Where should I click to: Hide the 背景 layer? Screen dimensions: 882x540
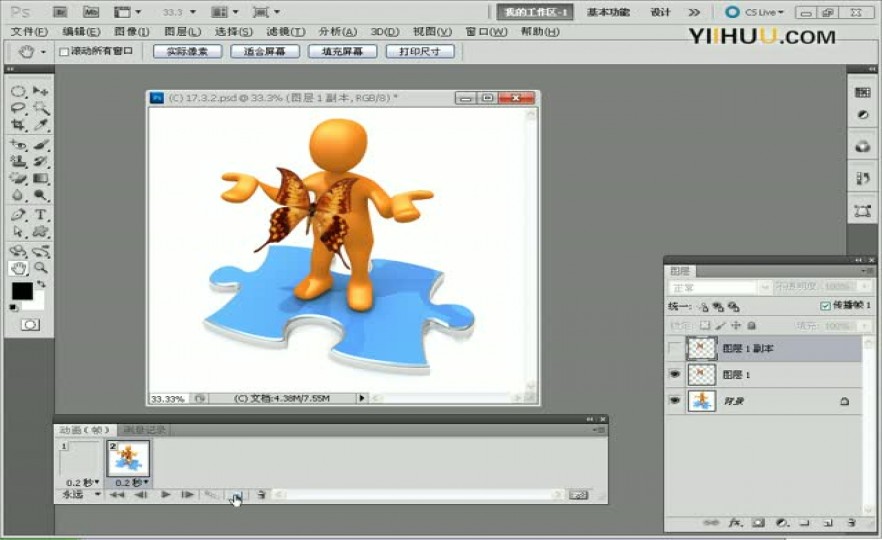(675, 400)
